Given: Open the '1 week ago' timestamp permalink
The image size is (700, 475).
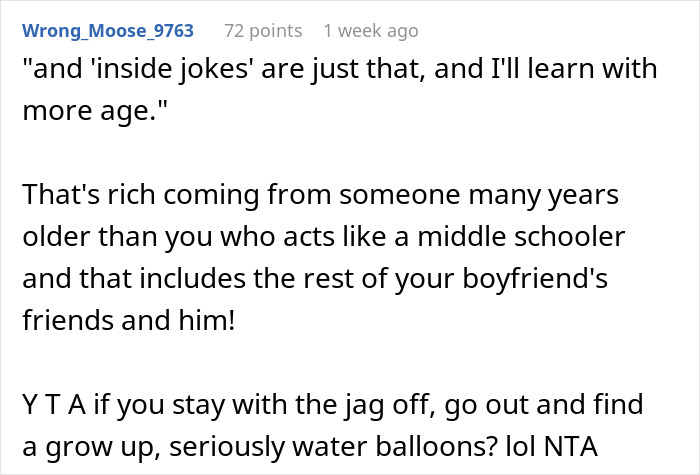Looking at the screenshot, I should (371, 31).
